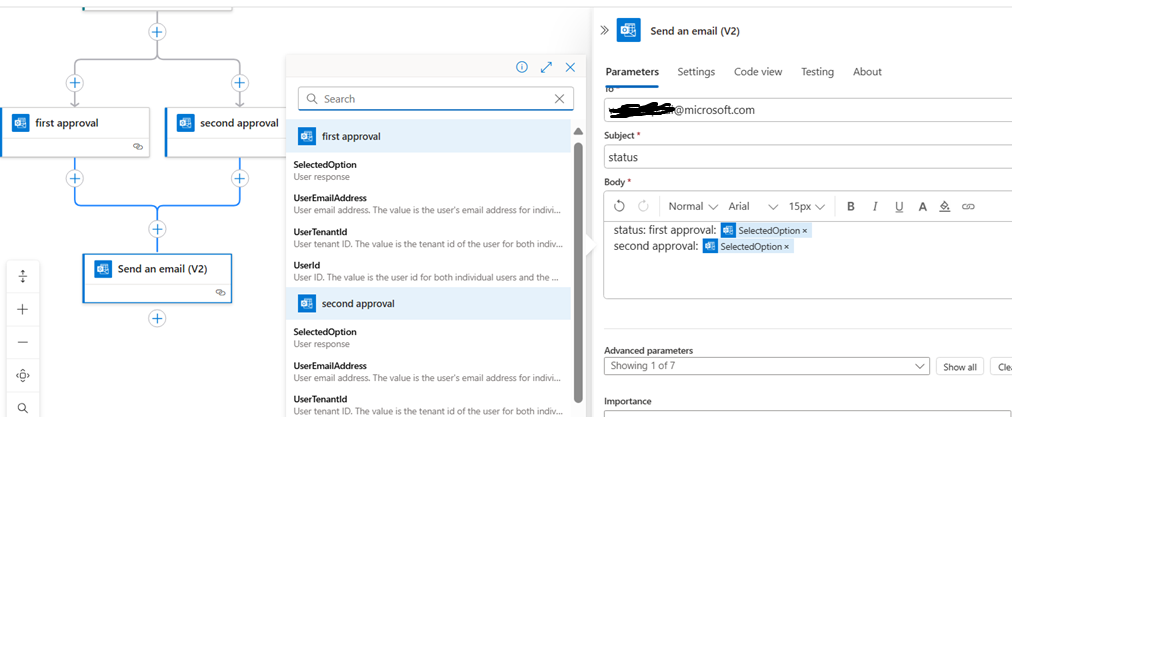Collapse the second approval group header

[428, 303]
